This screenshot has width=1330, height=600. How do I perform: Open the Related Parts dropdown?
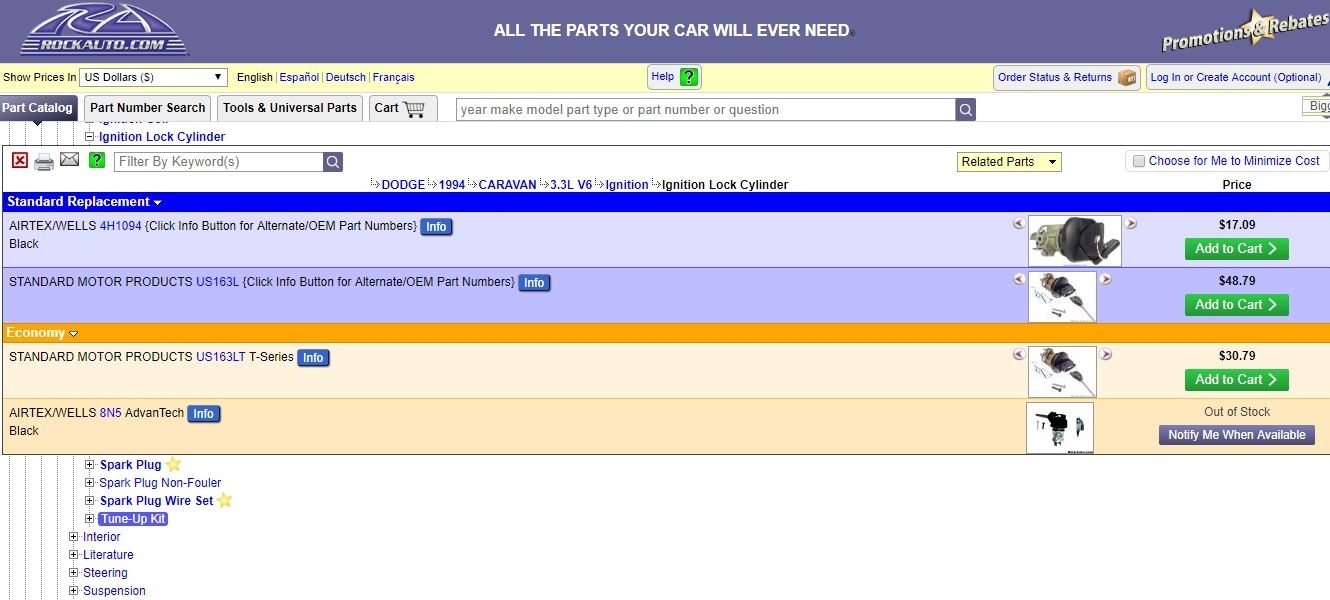[1009, 162]
